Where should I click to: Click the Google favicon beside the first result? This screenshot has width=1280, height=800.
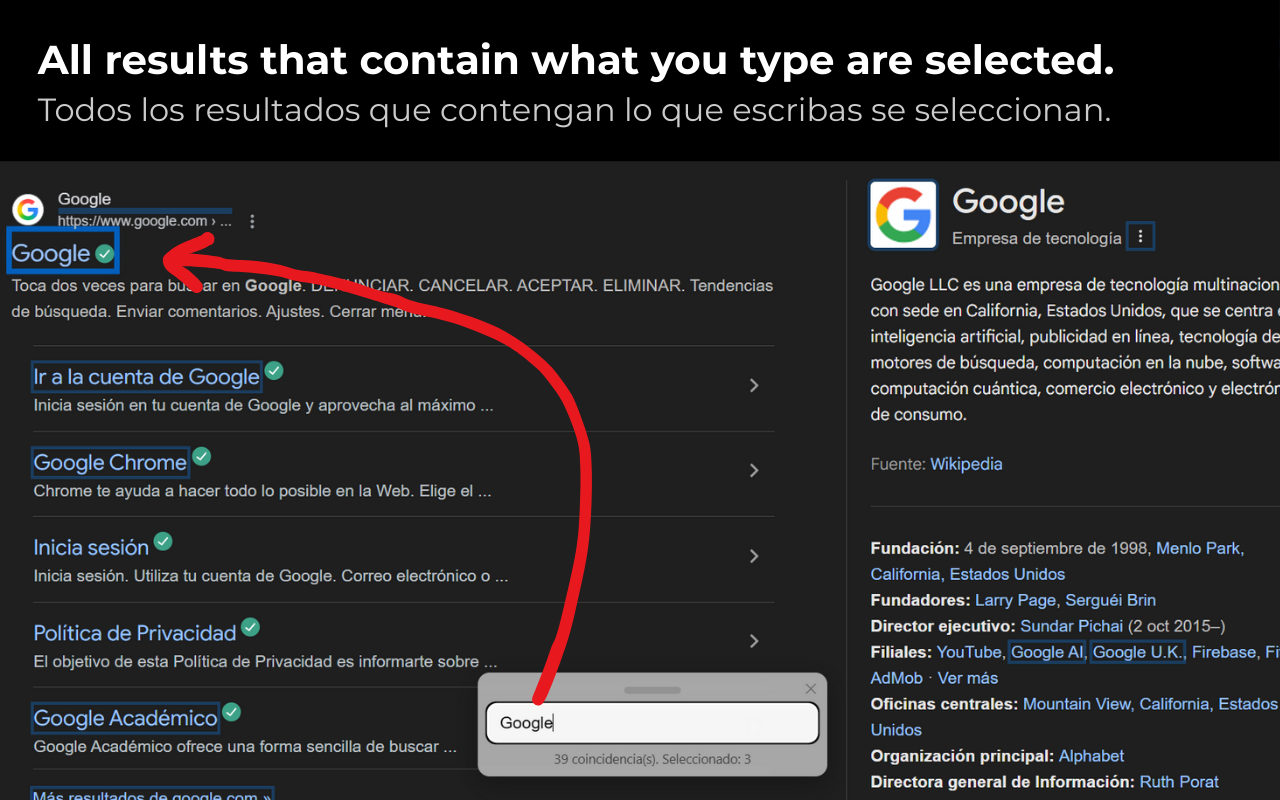(x=28, y=210)
